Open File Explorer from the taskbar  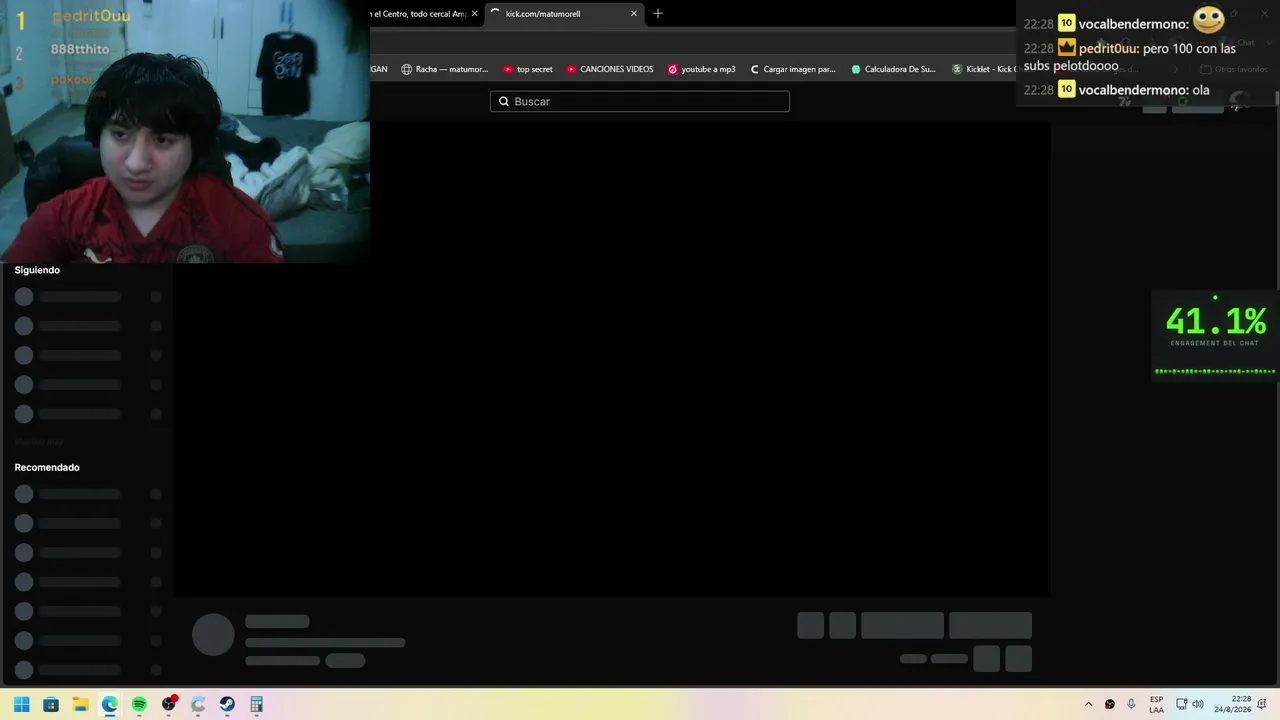[80, 704]
